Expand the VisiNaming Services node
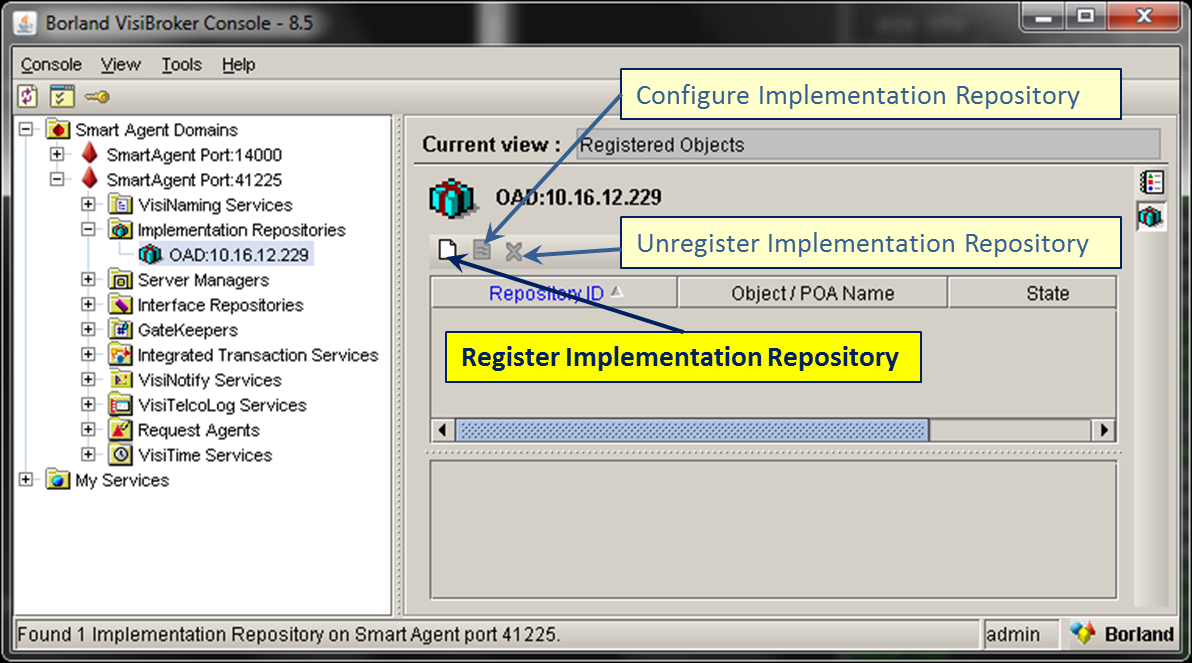Screen dimensions: 1192x663 (x=88, y=205)
